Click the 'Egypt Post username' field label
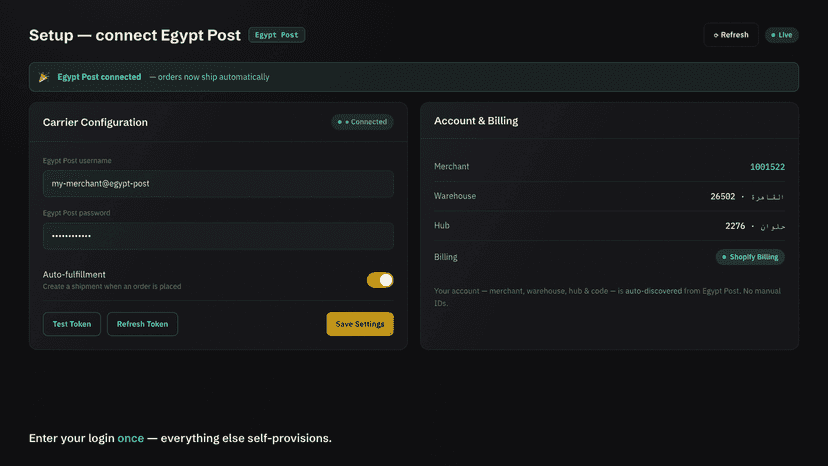828x466 pixels. (77, 161)
